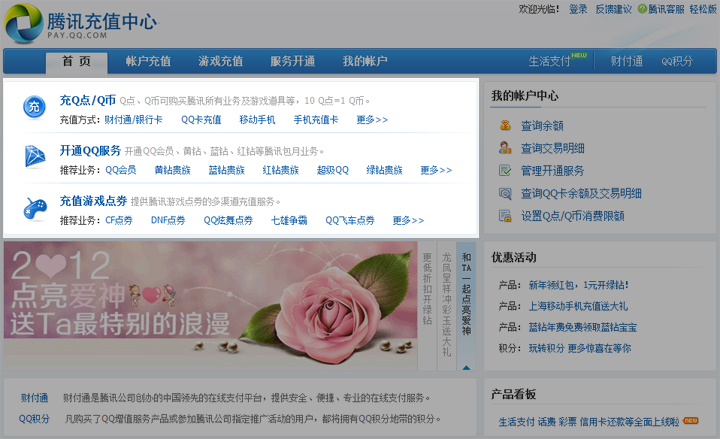Open the 充Q点/Q币 heading link
Image resolution: width=720 pixels, height=439 pixels.
[x=88, y=100]
